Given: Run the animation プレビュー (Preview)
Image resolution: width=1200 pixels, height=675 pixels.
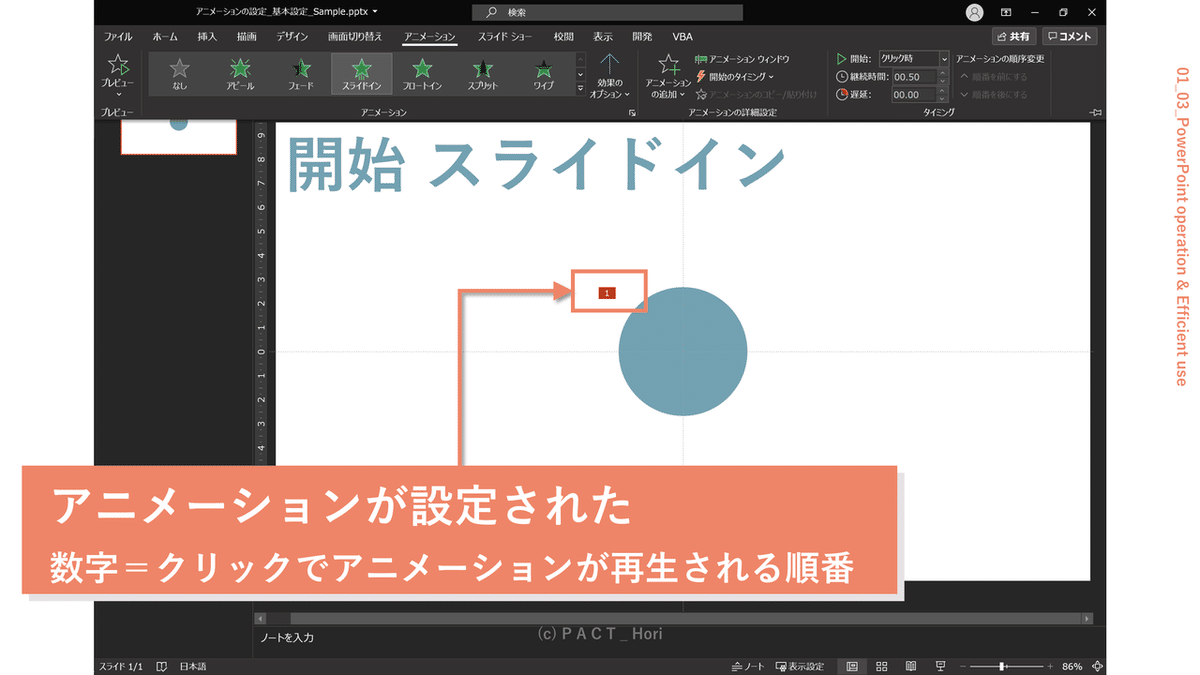Looking at the screenshot, I should coord(117,72).
